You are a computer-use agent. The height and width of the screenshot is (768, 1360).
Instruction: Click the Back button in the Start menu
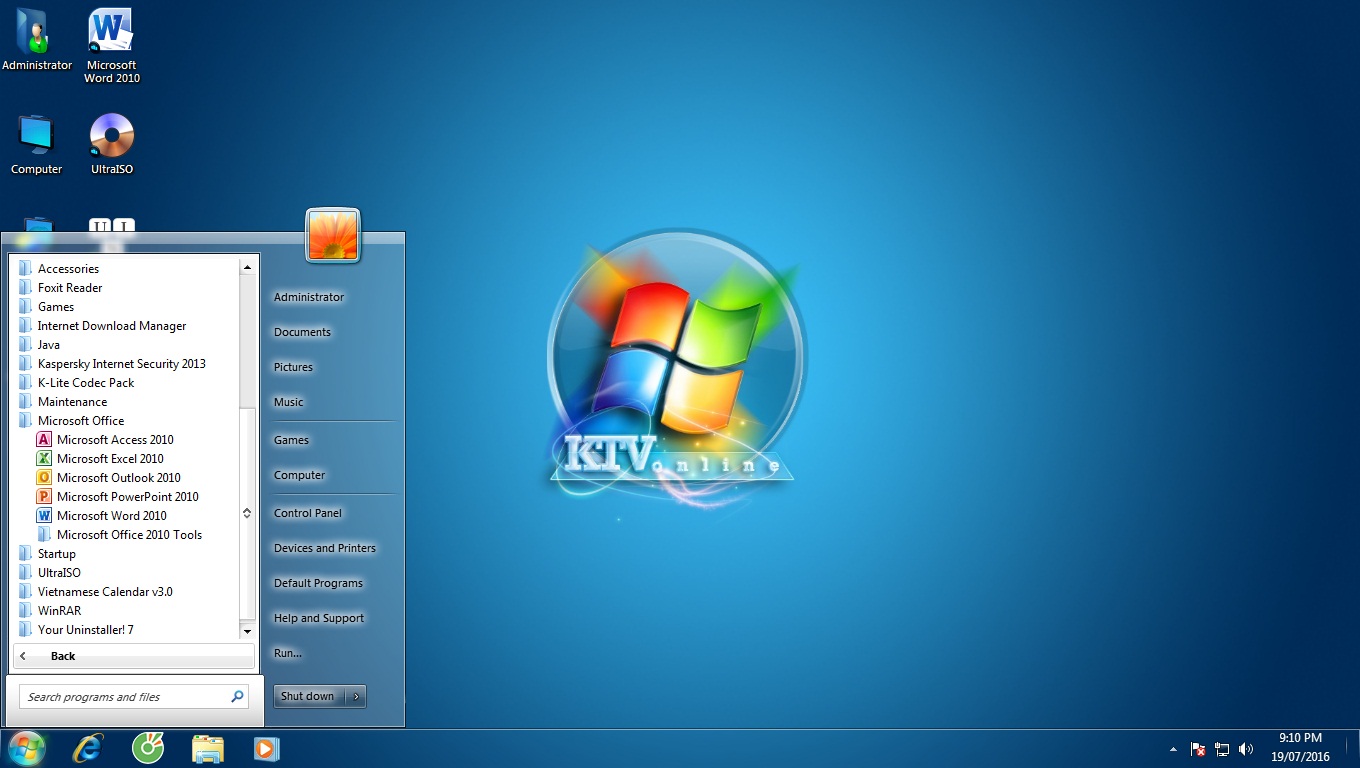[x=134, y=656]
